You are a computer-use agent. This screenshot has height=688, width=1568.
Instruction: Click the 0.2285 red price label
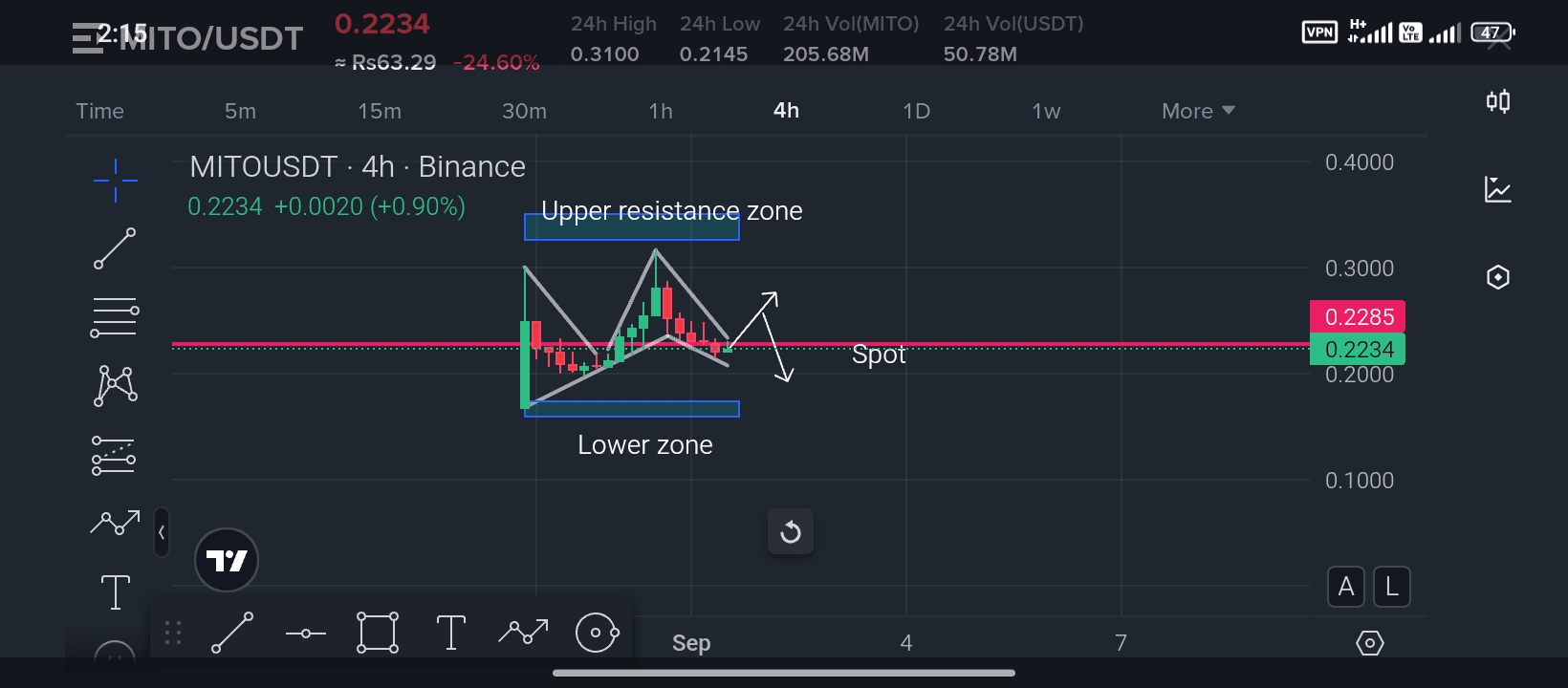1358,316
